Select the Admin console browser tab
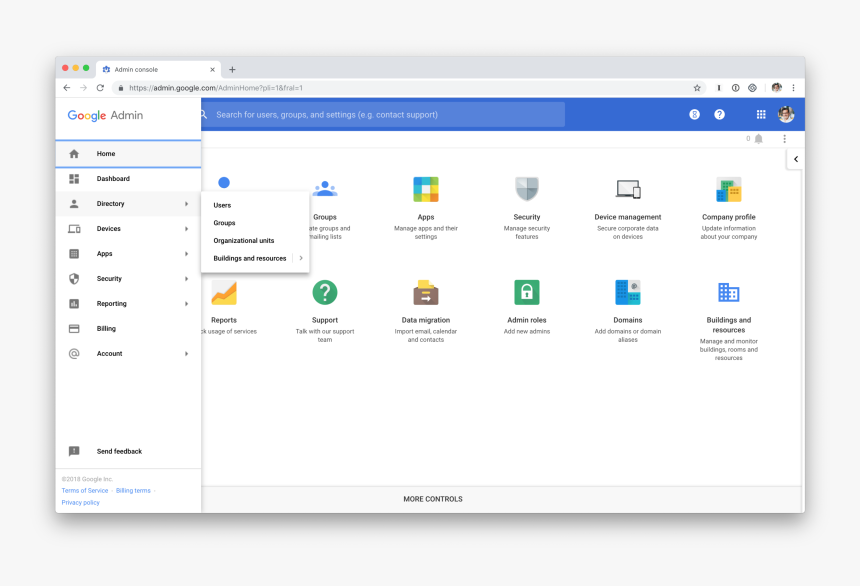Image resolution: width=860 pixels, height=586 pixels. (159, 70)
